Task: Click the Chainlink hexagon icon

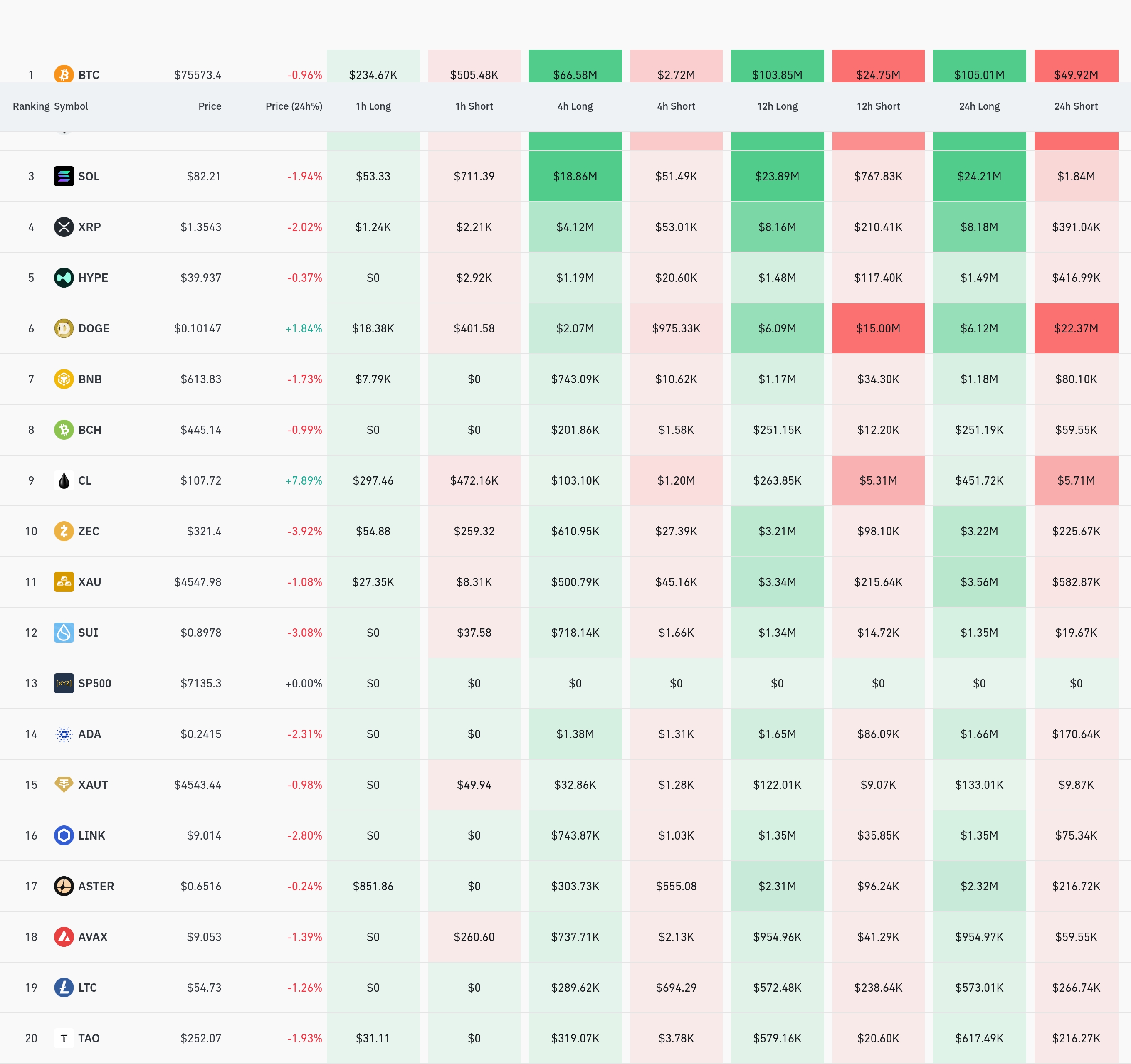Action: pos(64,835)
